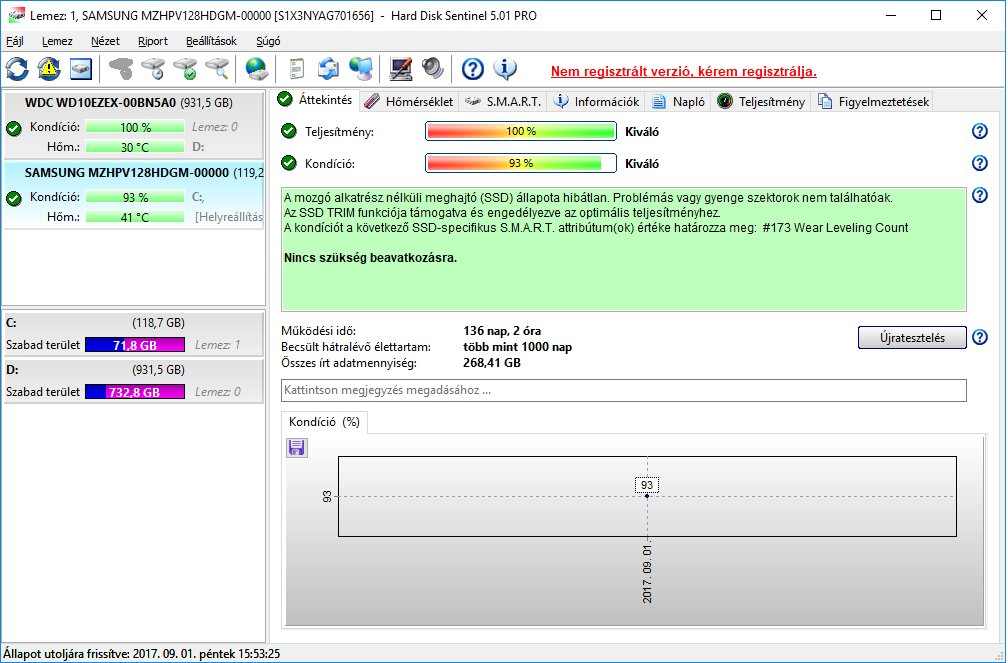1008x663 pixels.
Task: Click the 'több mint 1000 nap' value
Action: (x=518, y=347)
